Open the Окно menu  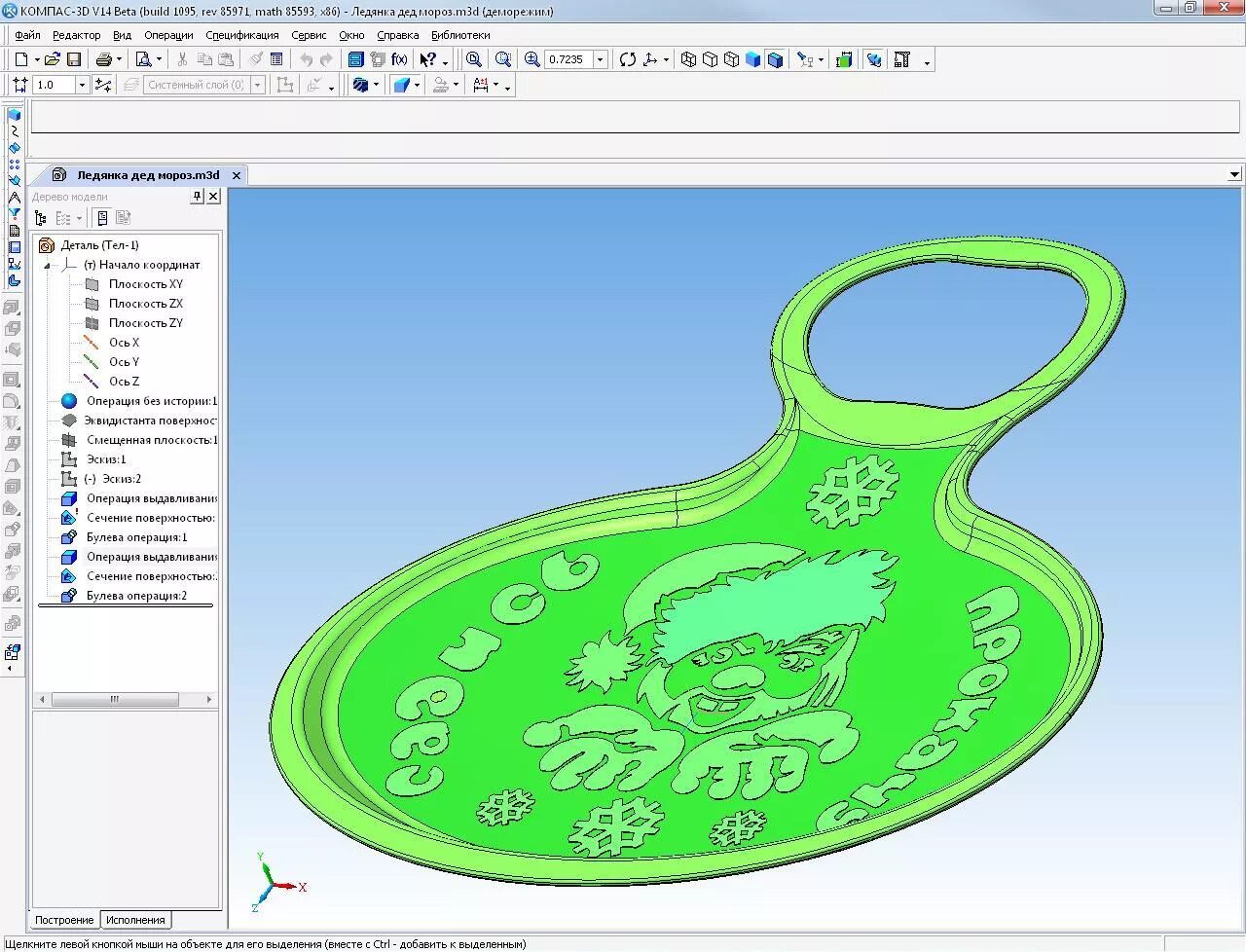tap(351, 35)
